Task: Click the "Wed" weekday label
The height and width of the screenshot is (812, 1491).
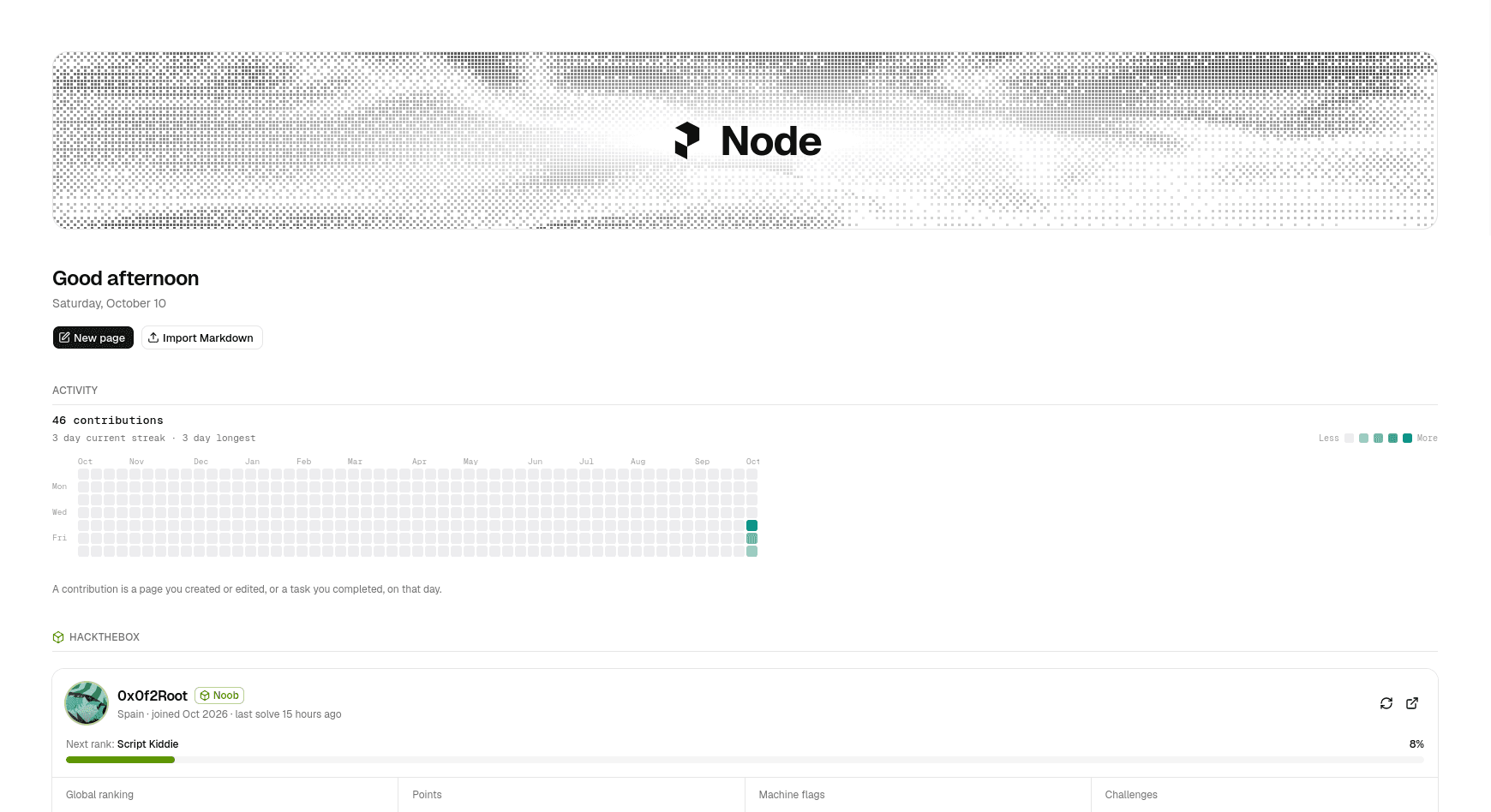Action: 59,512
